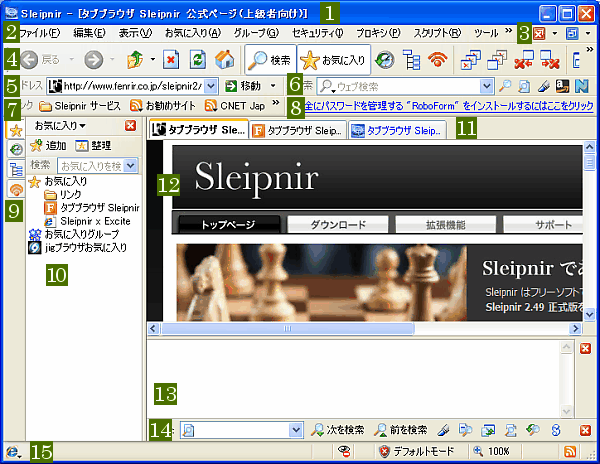
Task: Click the blocked-eye icon in status bar
Action: coord(344,451)
